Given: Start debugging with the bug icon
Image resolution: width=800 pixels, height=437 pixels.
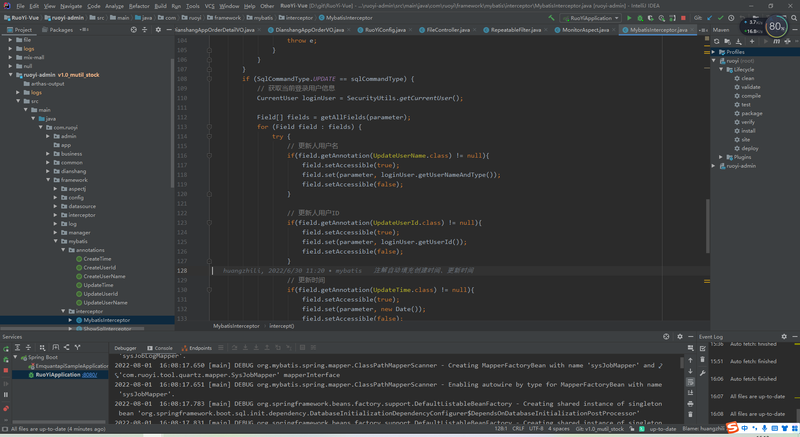Looking at the screenshot, I should 640,18.
